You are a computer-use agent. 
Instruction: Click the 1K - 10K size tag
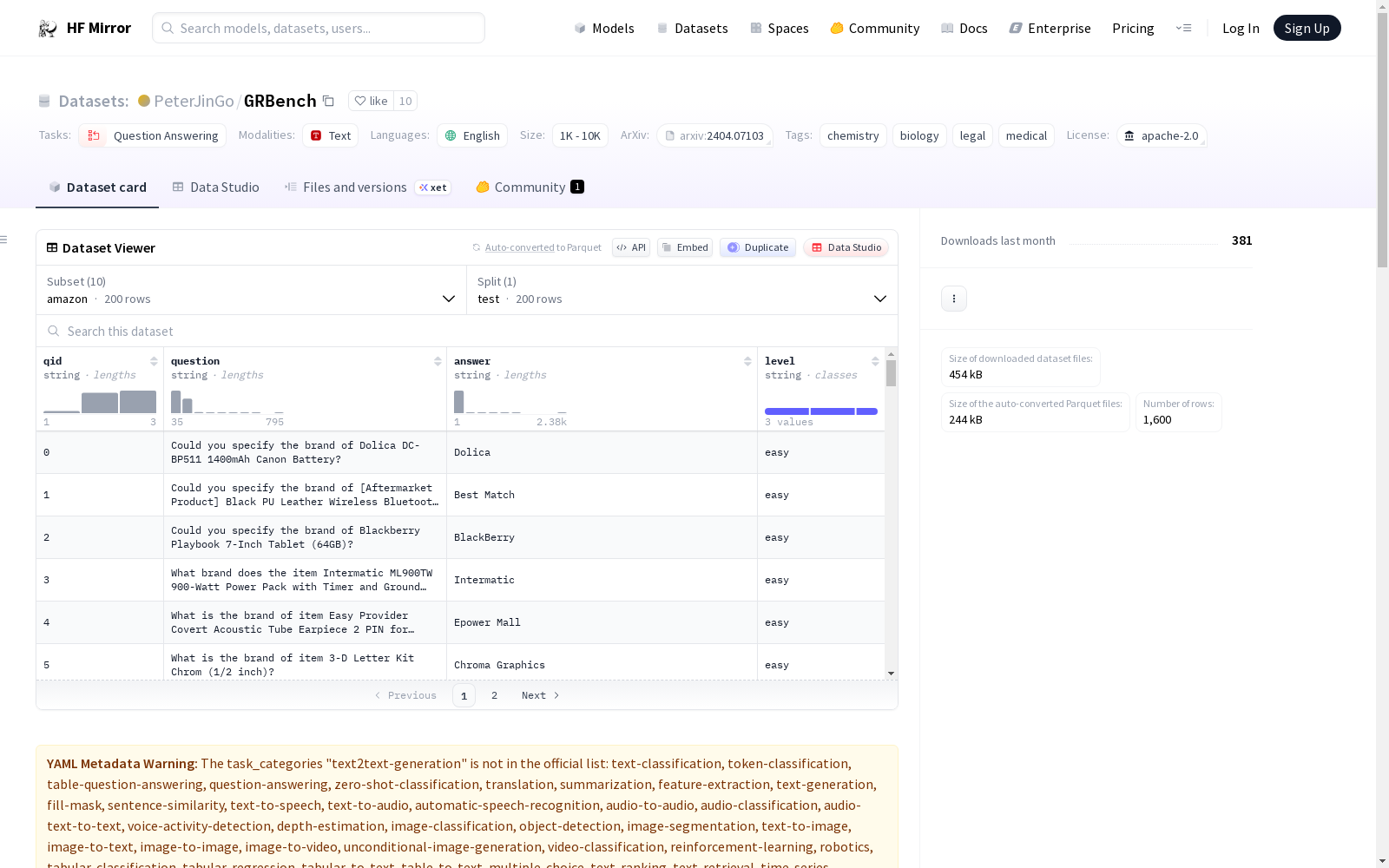tap(580, 135)
